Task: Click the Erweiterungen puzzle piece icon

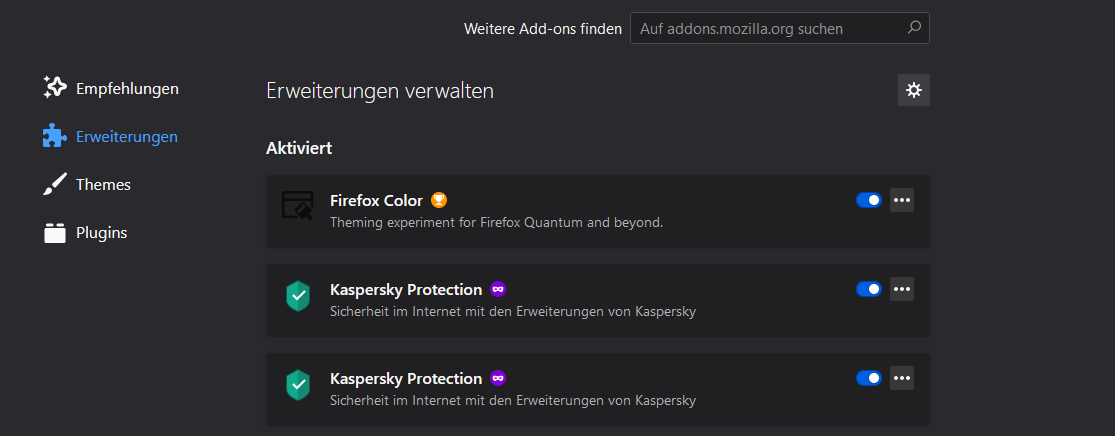Action: click(x=55, y=136)
